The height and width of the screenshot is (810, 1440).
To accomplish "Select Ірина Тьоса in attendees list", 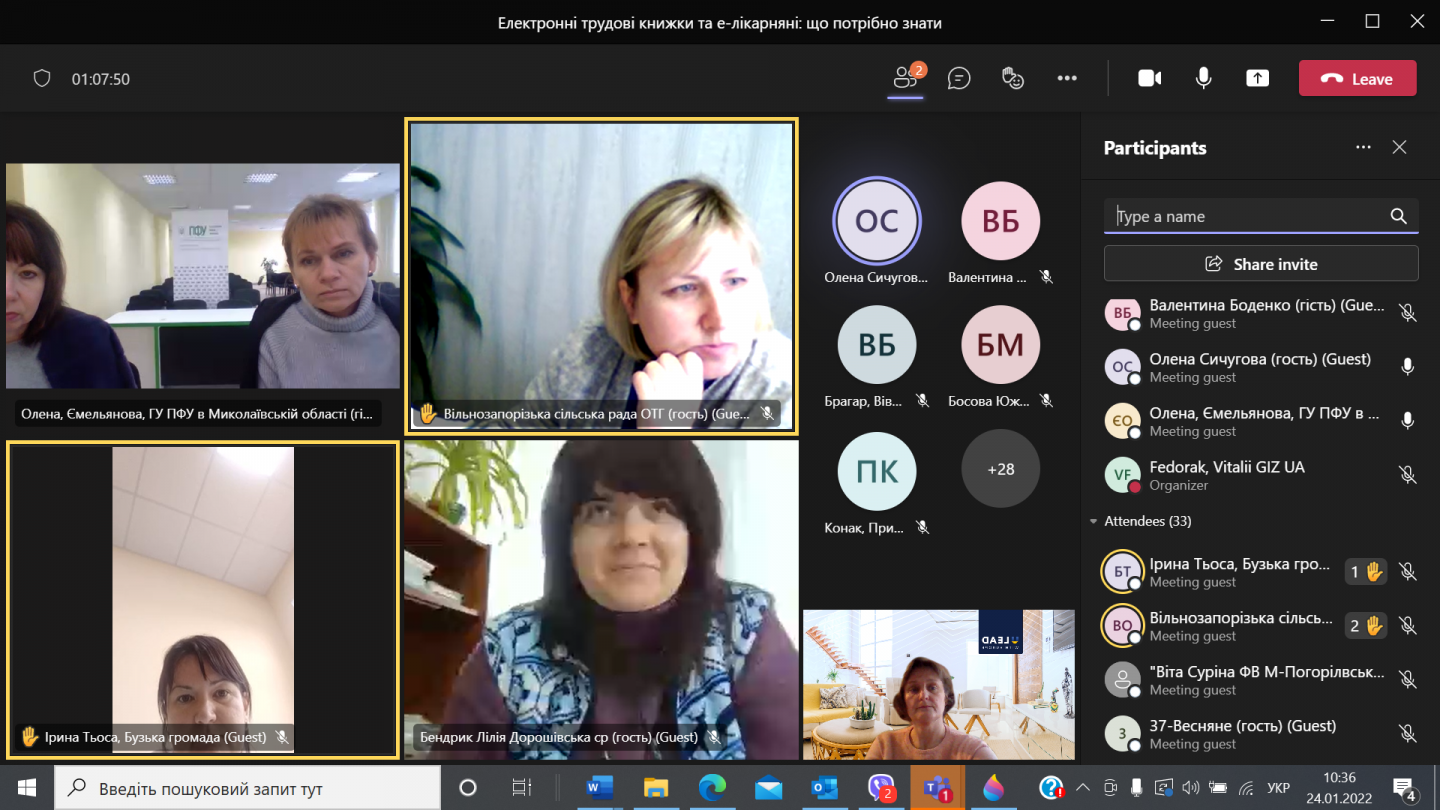I will (1239, 572).
